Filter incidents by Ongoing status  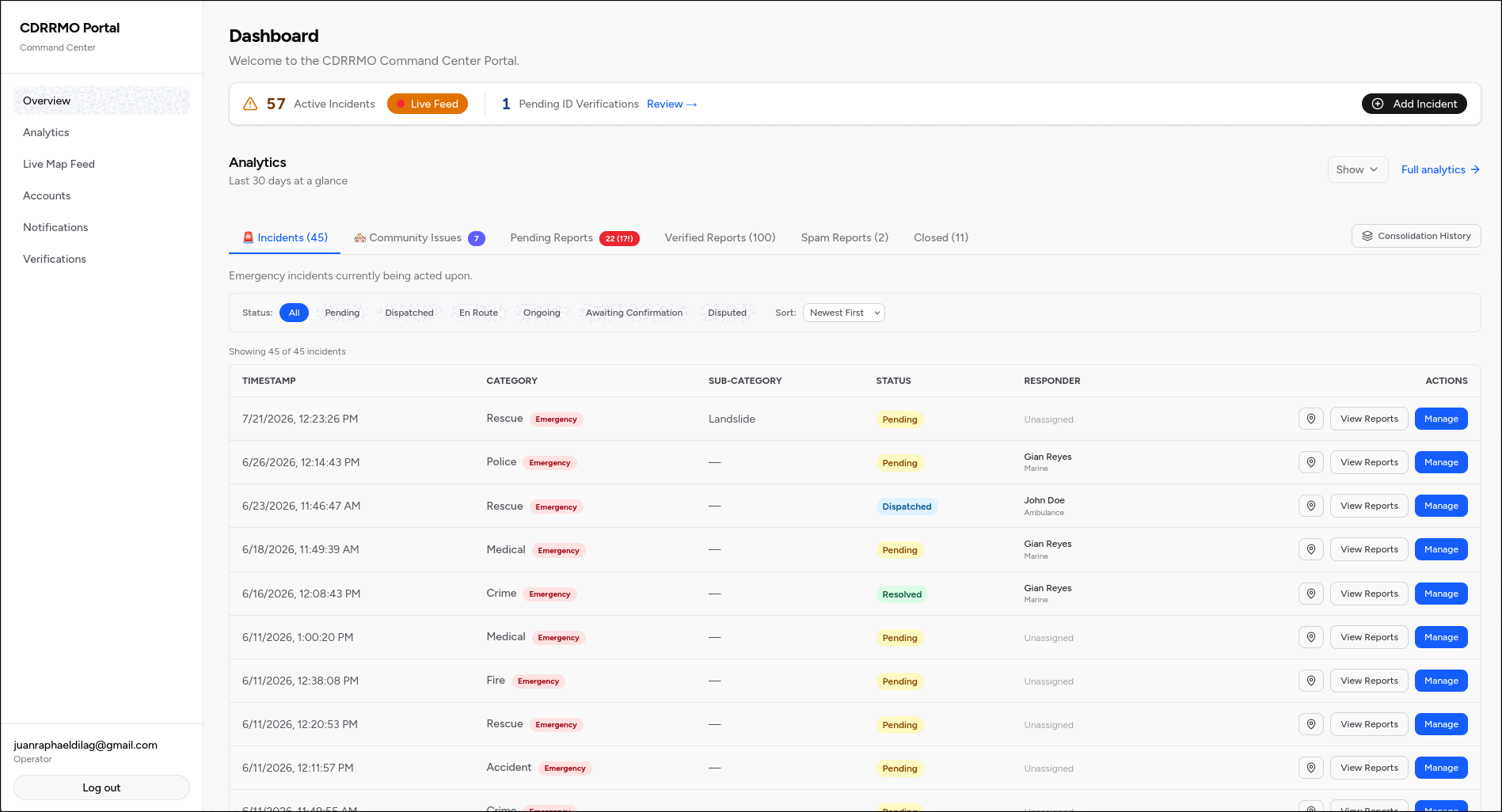tap(542, 313)
